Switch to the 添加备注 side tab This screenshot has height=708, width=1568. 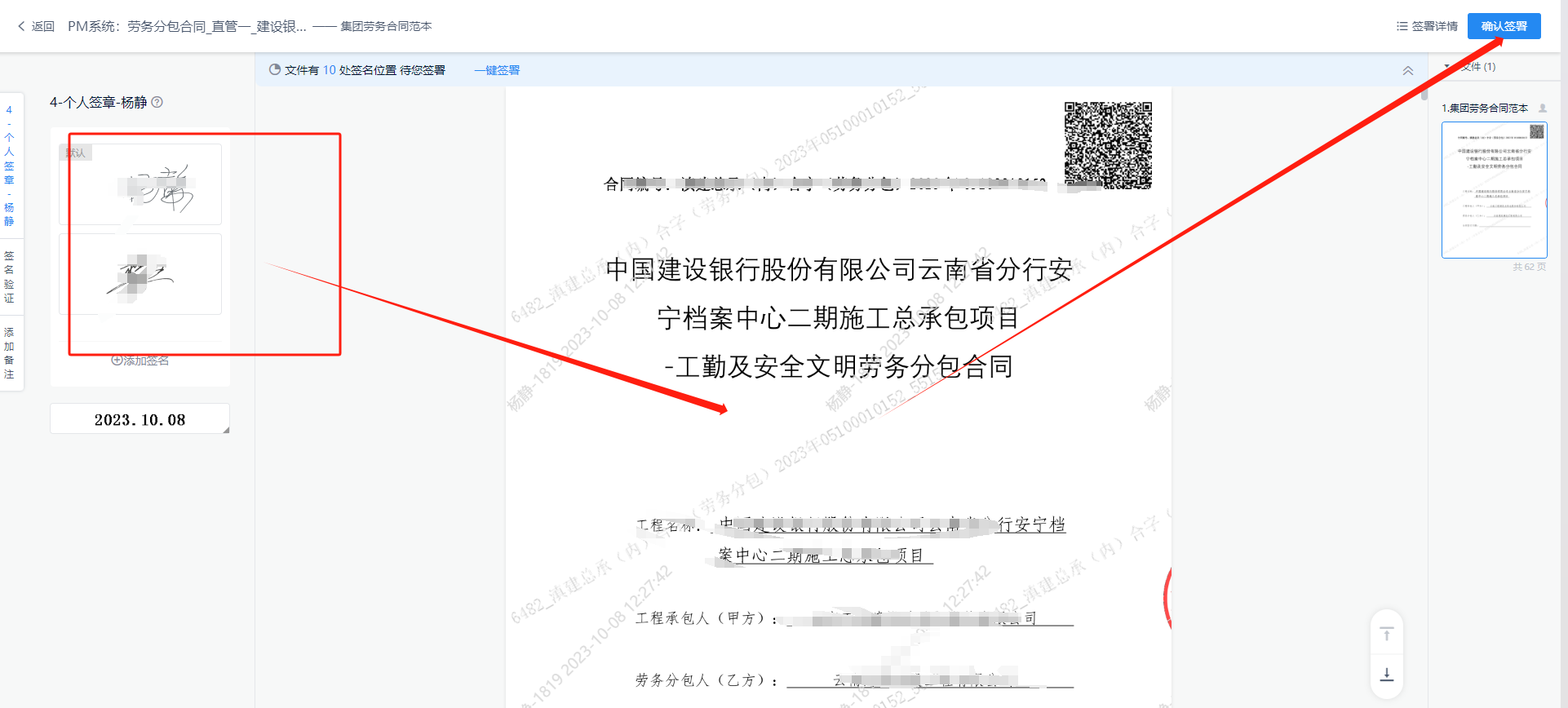tap(9, 353)
